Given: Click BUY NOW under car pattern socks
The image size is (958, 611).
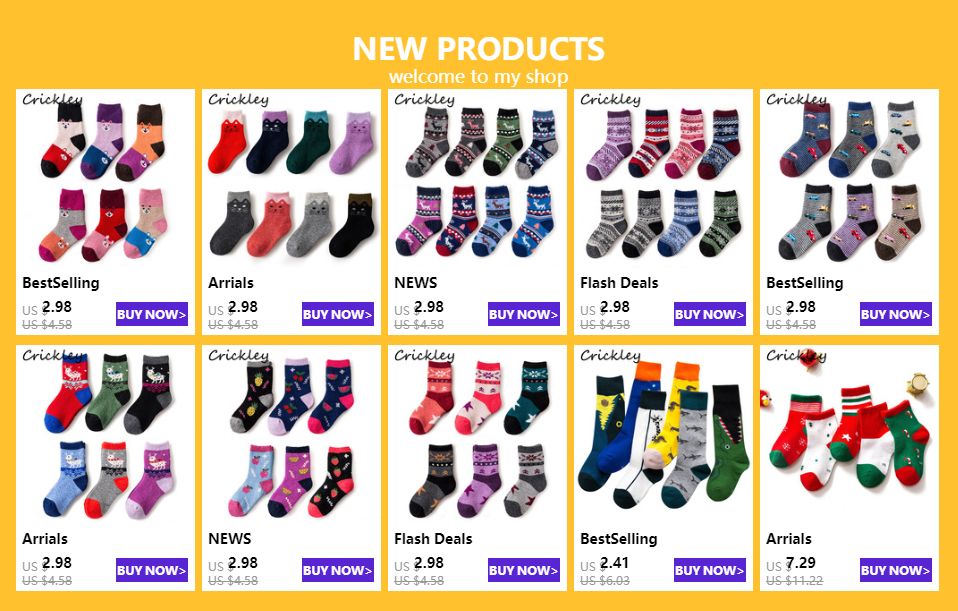Looking at the screenshot, I should coord(896,314).
